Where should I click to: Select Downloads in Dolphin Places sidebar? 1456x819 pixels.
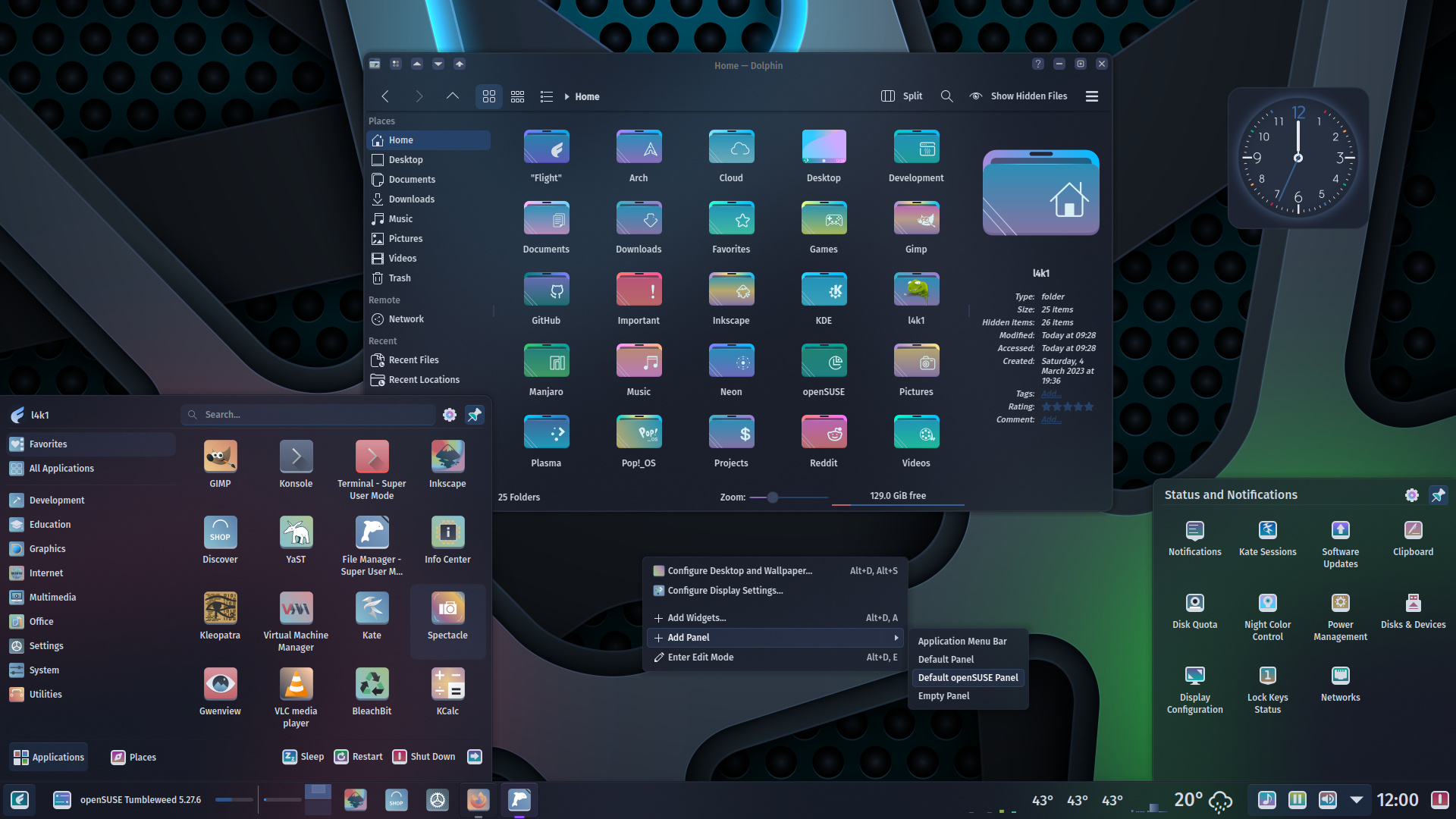click(x=428, y=199)
